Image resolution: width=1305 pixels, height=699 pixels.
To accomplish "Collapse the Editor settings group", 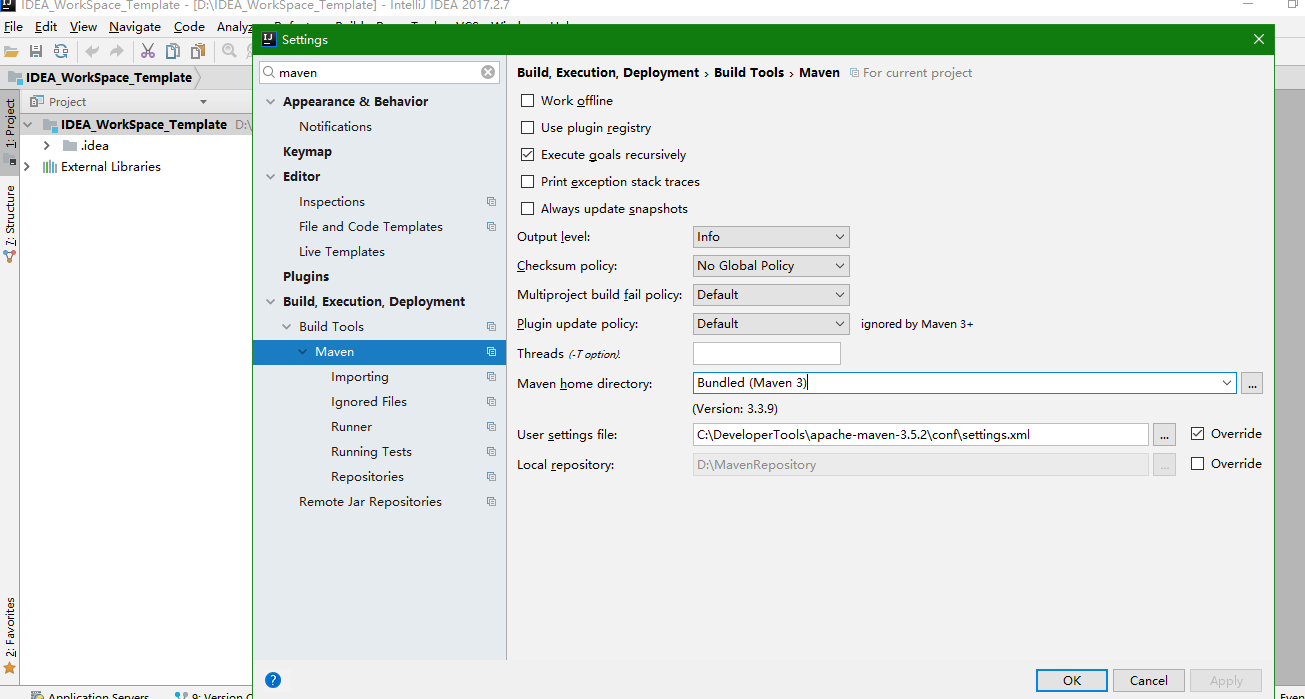I will pyautogui.click(x=271, y=177).
